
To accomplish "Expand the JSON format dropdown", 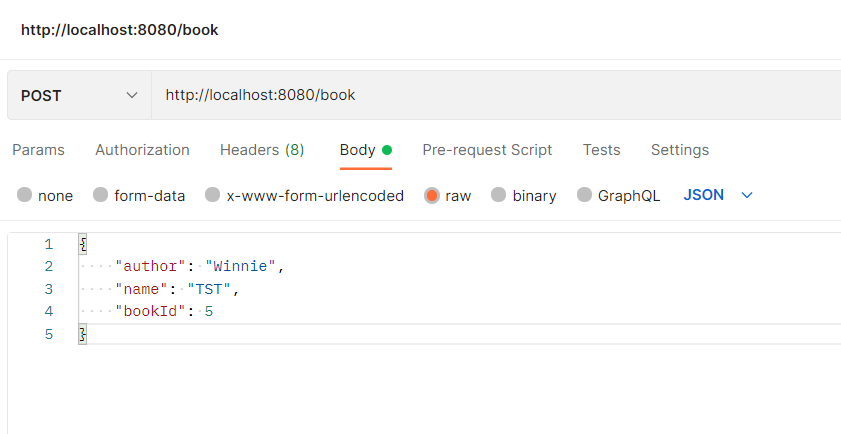I will 717,195.
